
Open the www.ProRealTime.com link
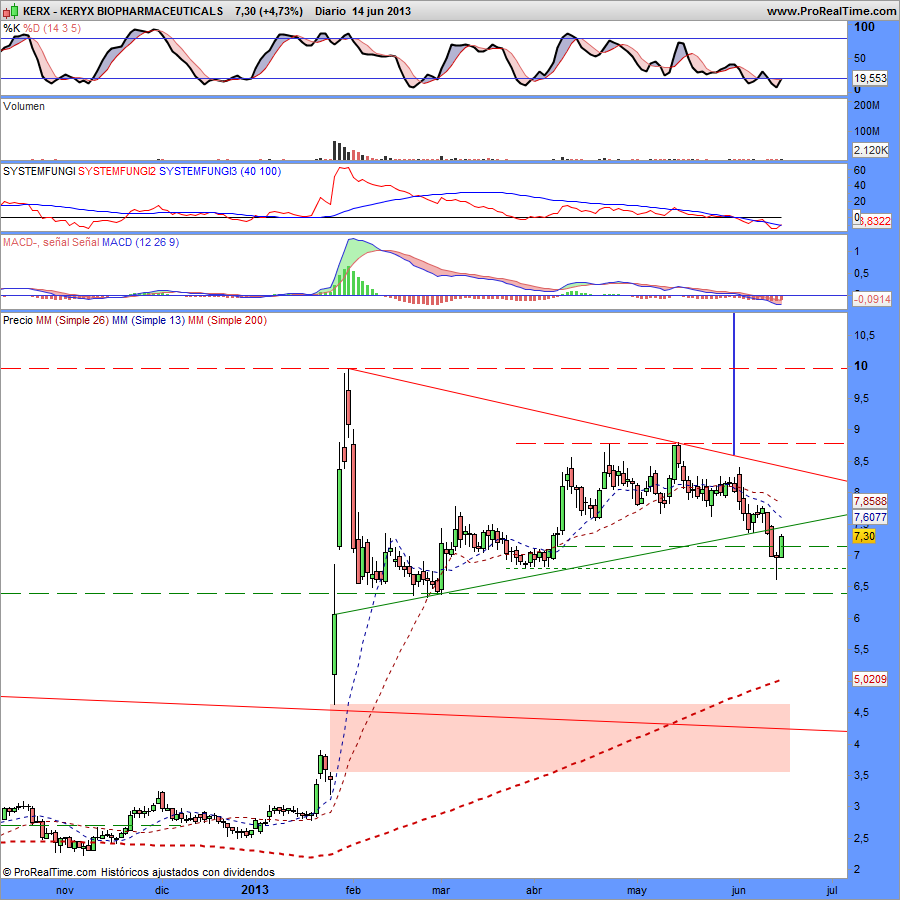tap(831, 11)
